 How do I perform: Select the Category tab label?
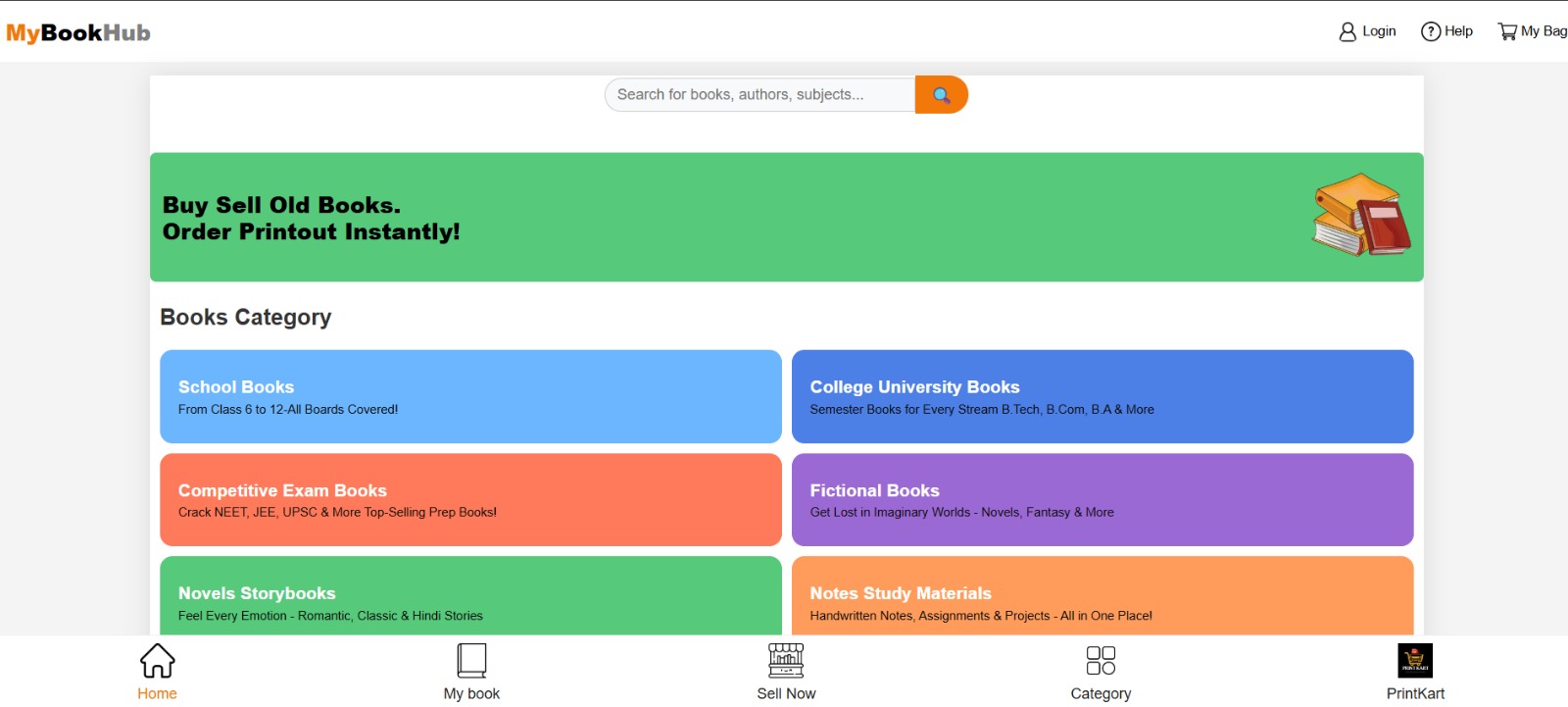click(1101, 693)
